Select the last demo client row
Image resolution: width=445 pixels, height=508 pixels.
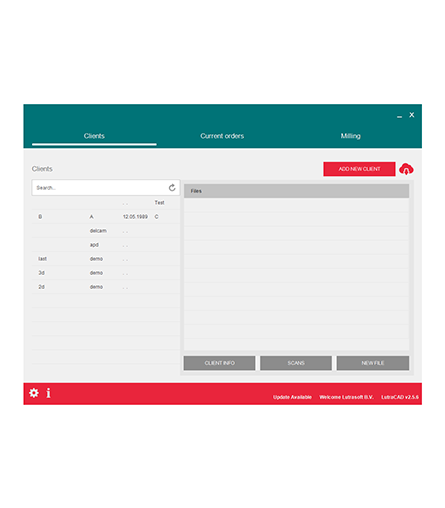pyautogui.click(x=106, y=259)
